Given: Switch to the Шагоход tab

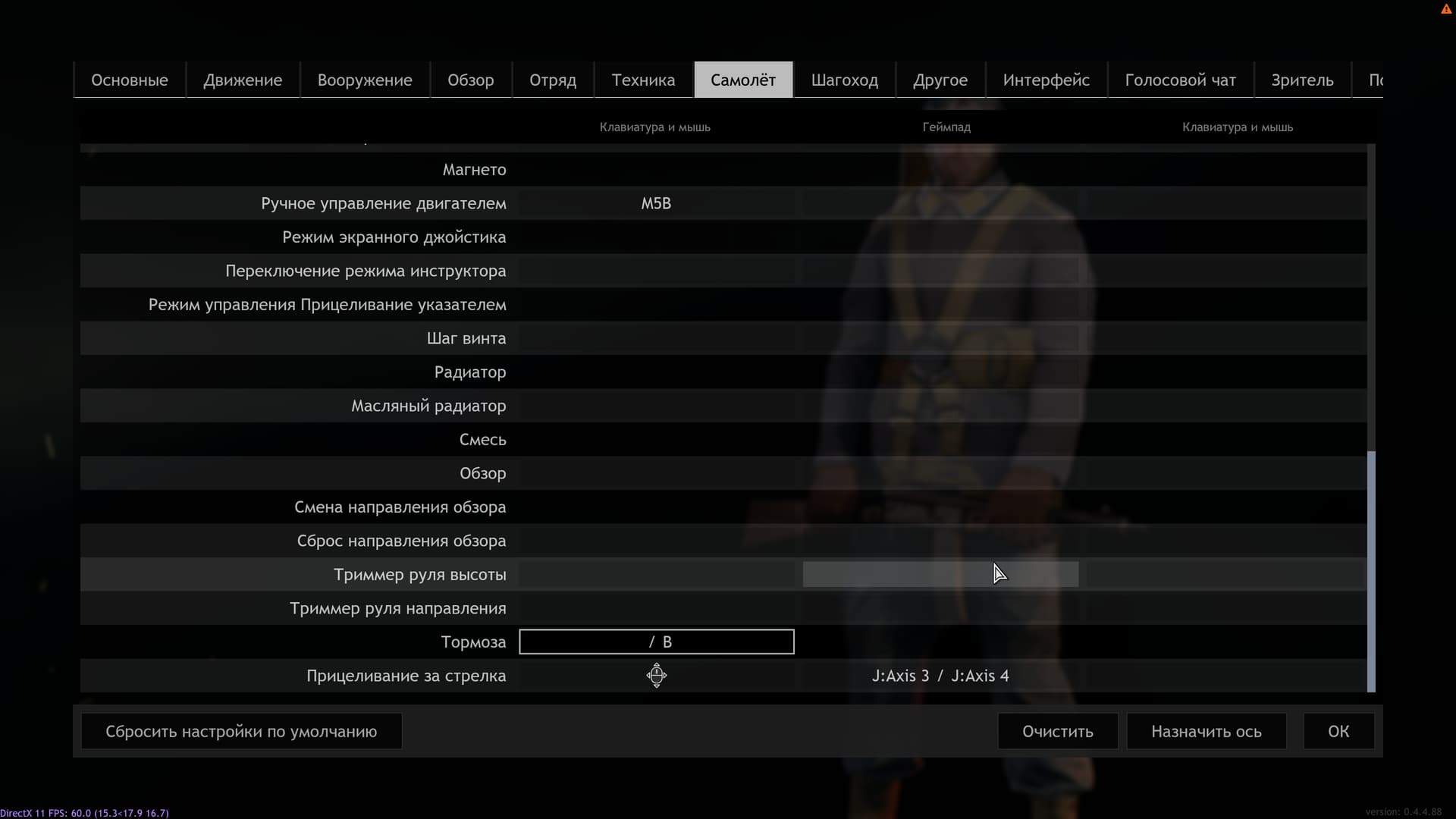Looking at the screenshot, I should [844, 80].
